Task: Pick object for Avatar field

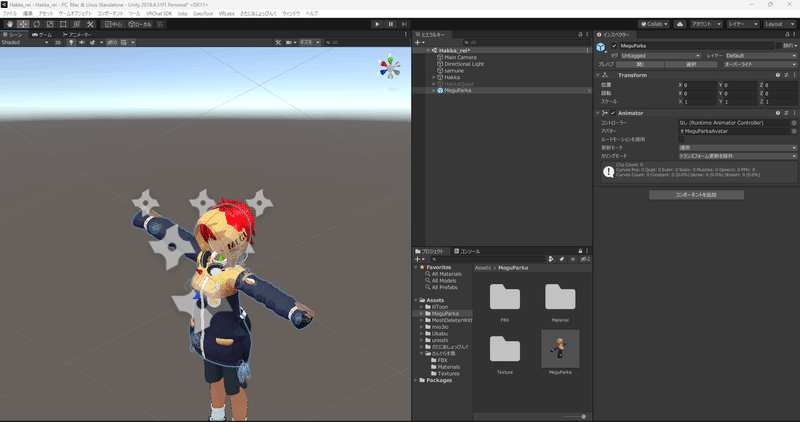Action: pos(794,131)
